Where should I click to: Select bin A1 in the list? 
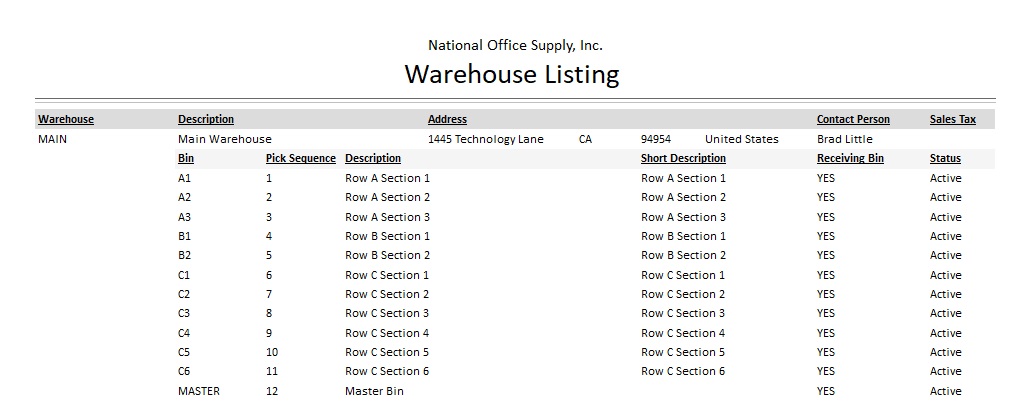click(x=185, y=178)
